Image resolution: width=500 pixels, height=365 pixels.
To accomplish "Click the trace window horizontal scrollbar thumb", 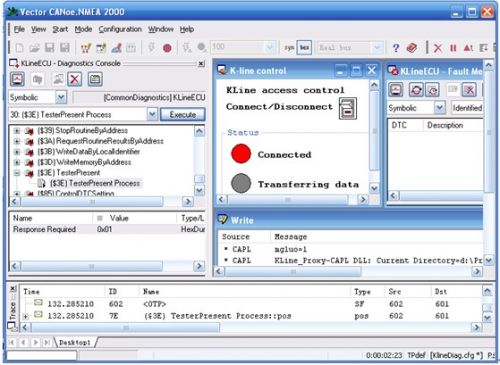I will point(126,328).
